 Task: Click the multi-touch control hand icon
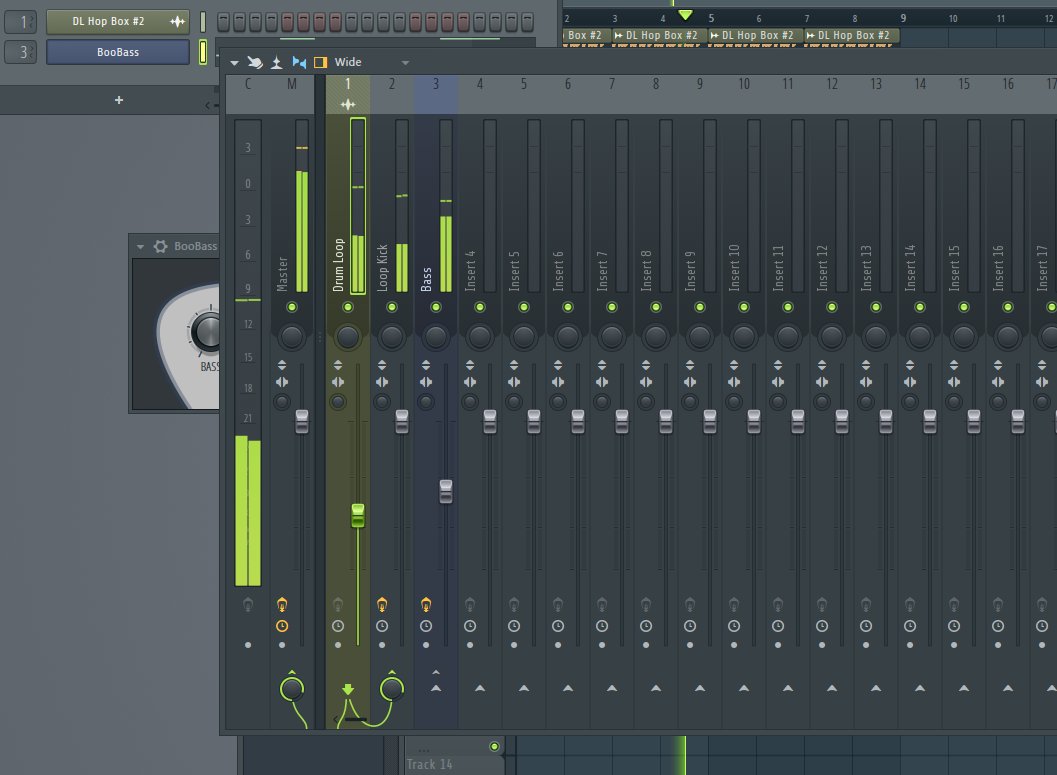pyautogui.click(x=255, y=63)
